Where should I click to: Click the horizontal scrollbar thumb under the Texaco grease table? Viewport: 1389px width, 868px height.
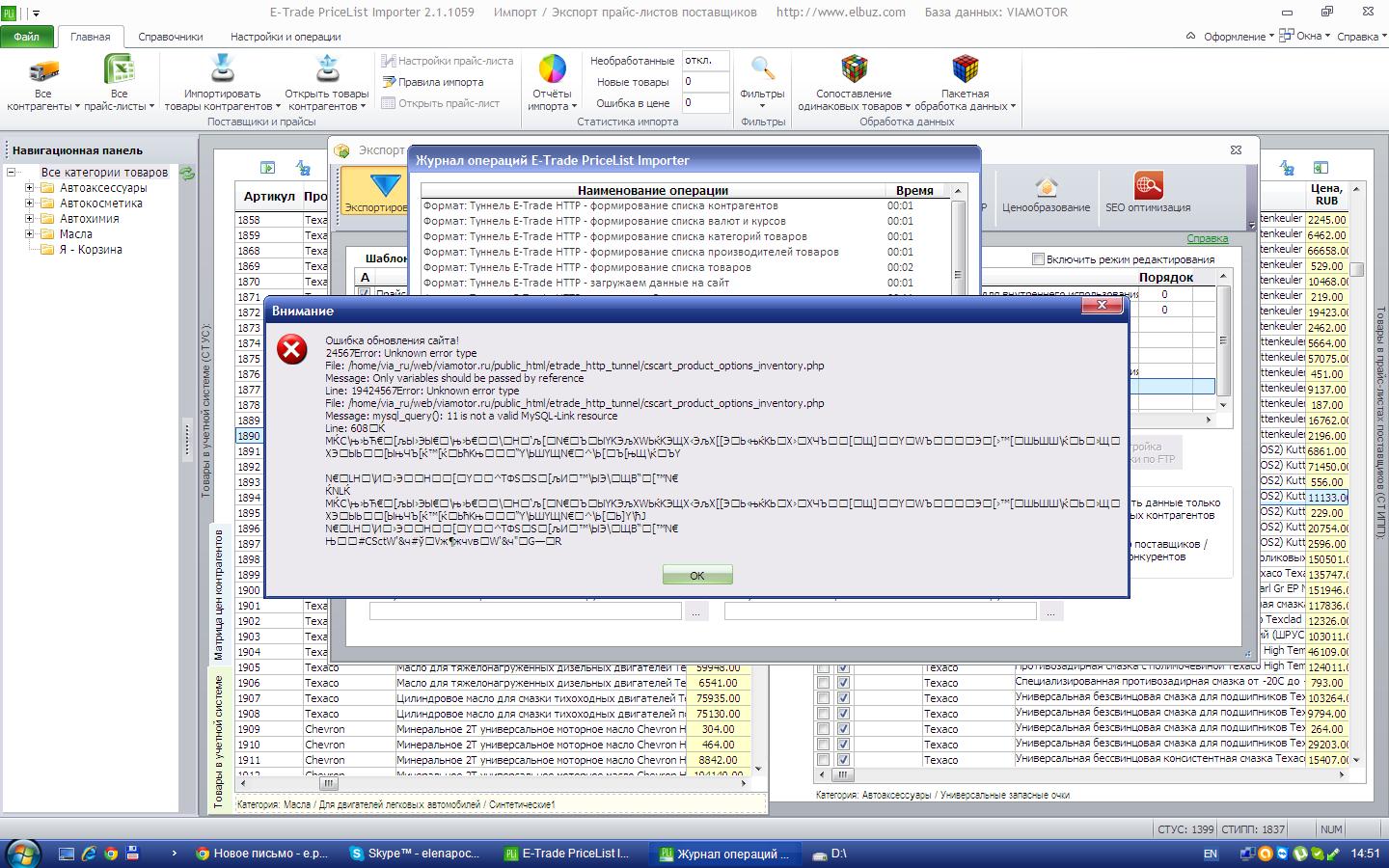(x=842, y=774)
